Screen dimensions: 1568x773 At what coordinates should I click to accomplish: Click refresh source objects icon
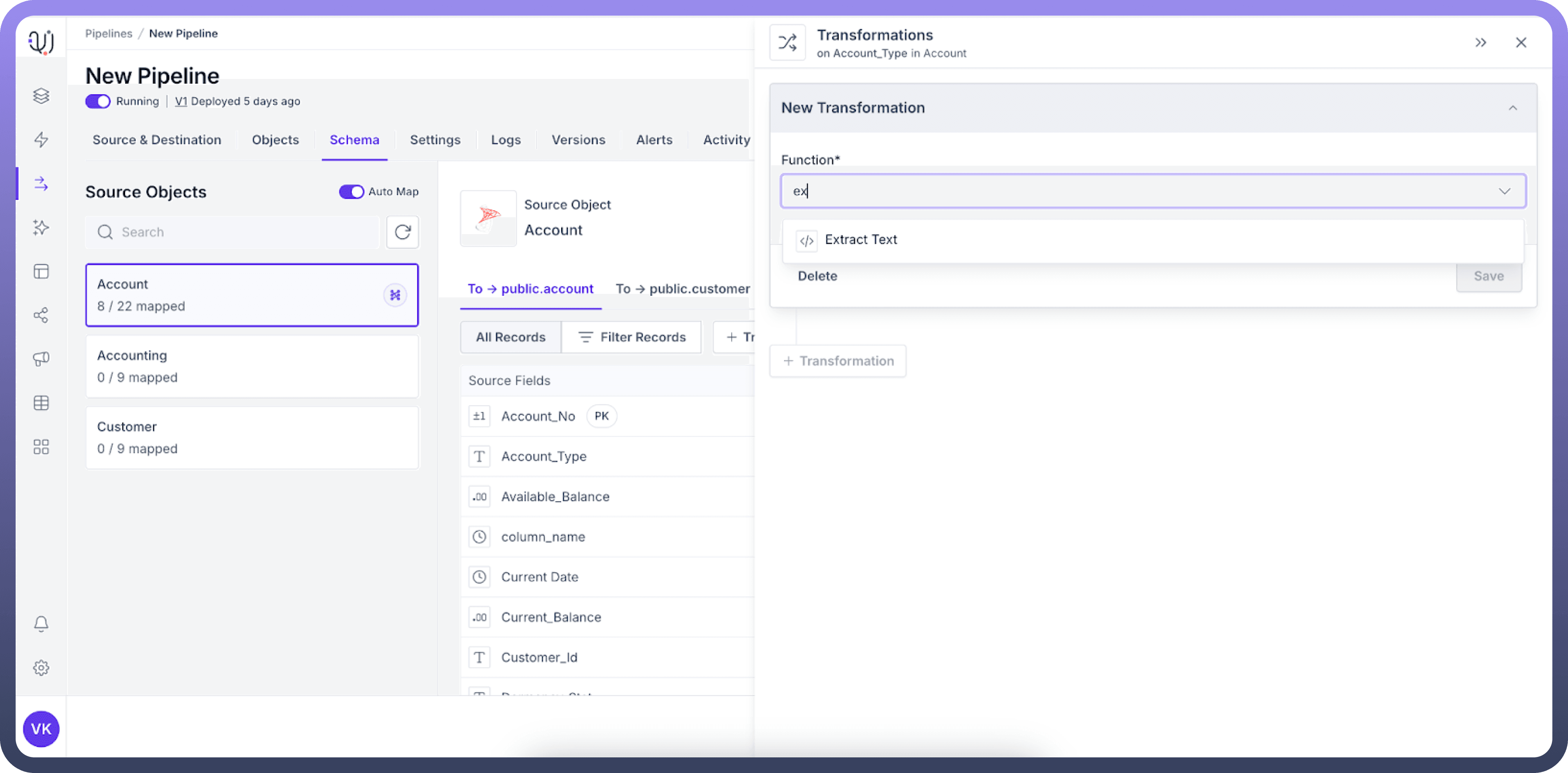[402, 232]
